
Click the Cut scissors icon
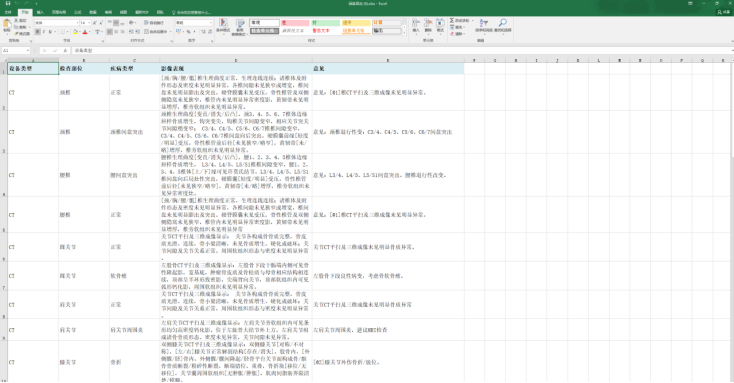(x=16, y=21)
